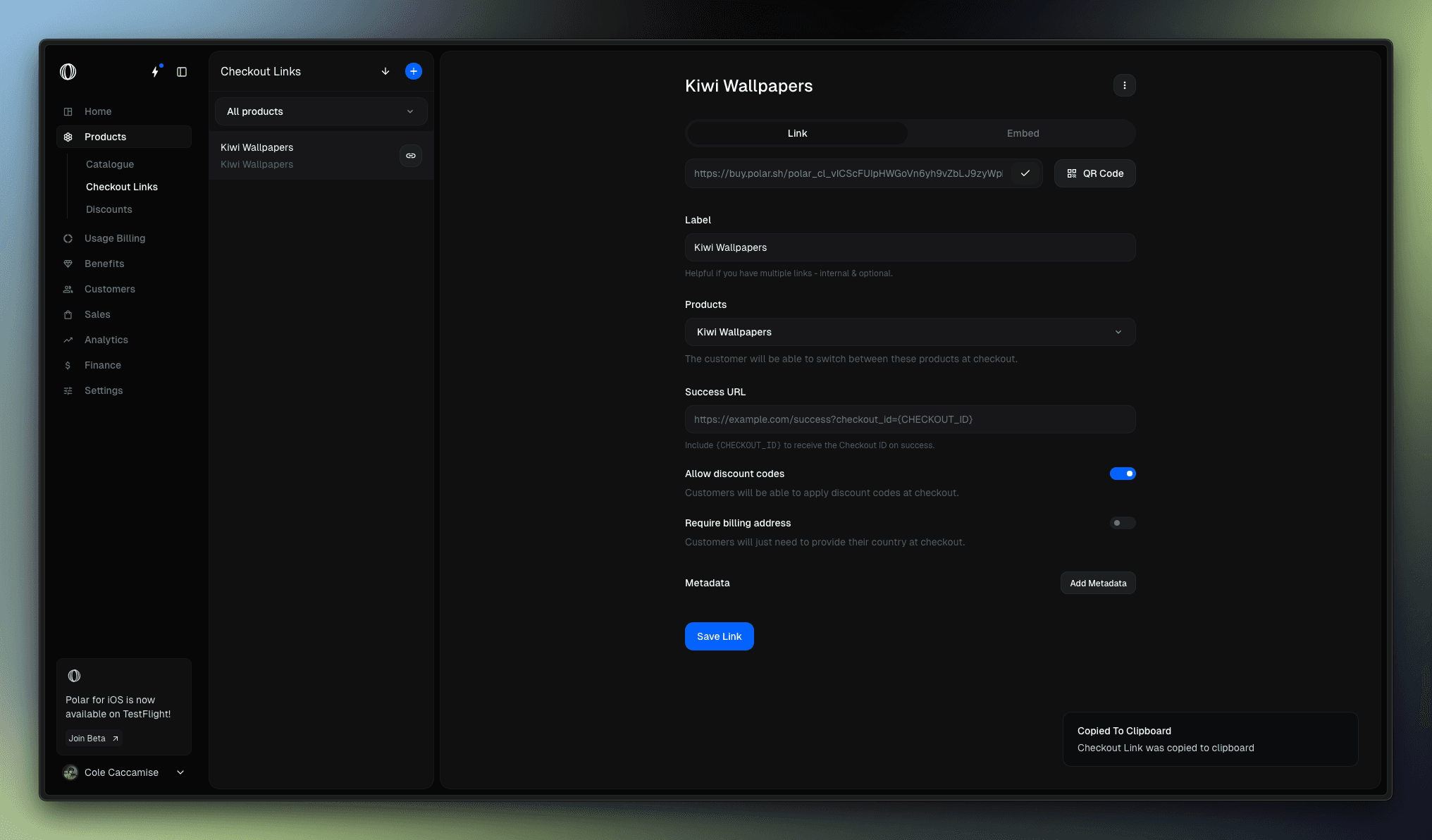The image size is (1432, 840).
Task: Click the Benefits diamond icon
Action: (x=68, y=264)
